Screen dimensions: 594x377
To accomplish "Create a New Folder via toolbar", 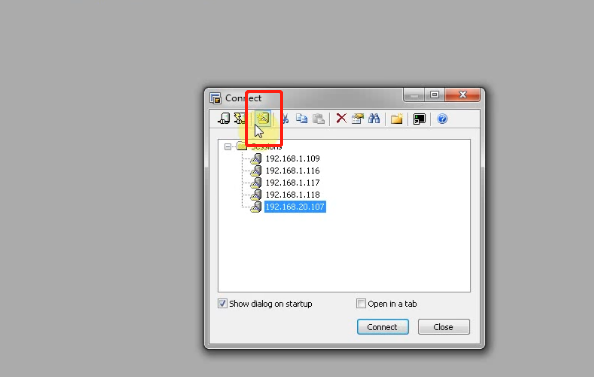I will (x=396, y=119).
